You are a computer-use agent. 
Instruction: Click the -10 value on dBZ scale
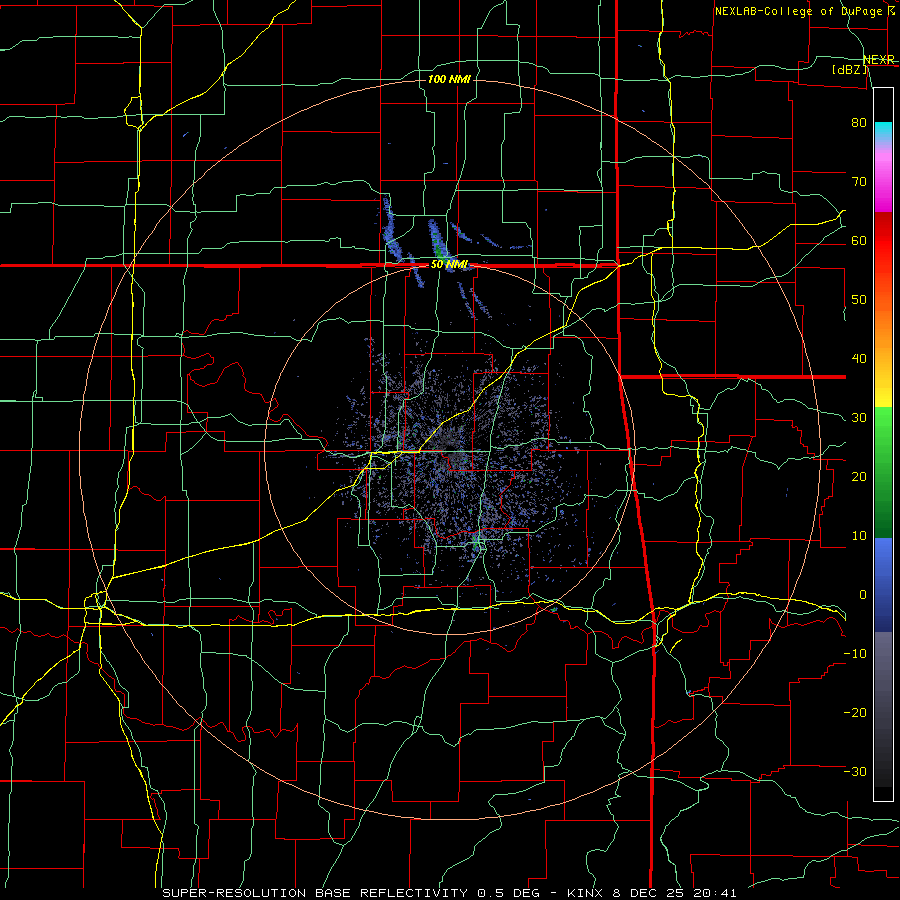coord(855,654)
